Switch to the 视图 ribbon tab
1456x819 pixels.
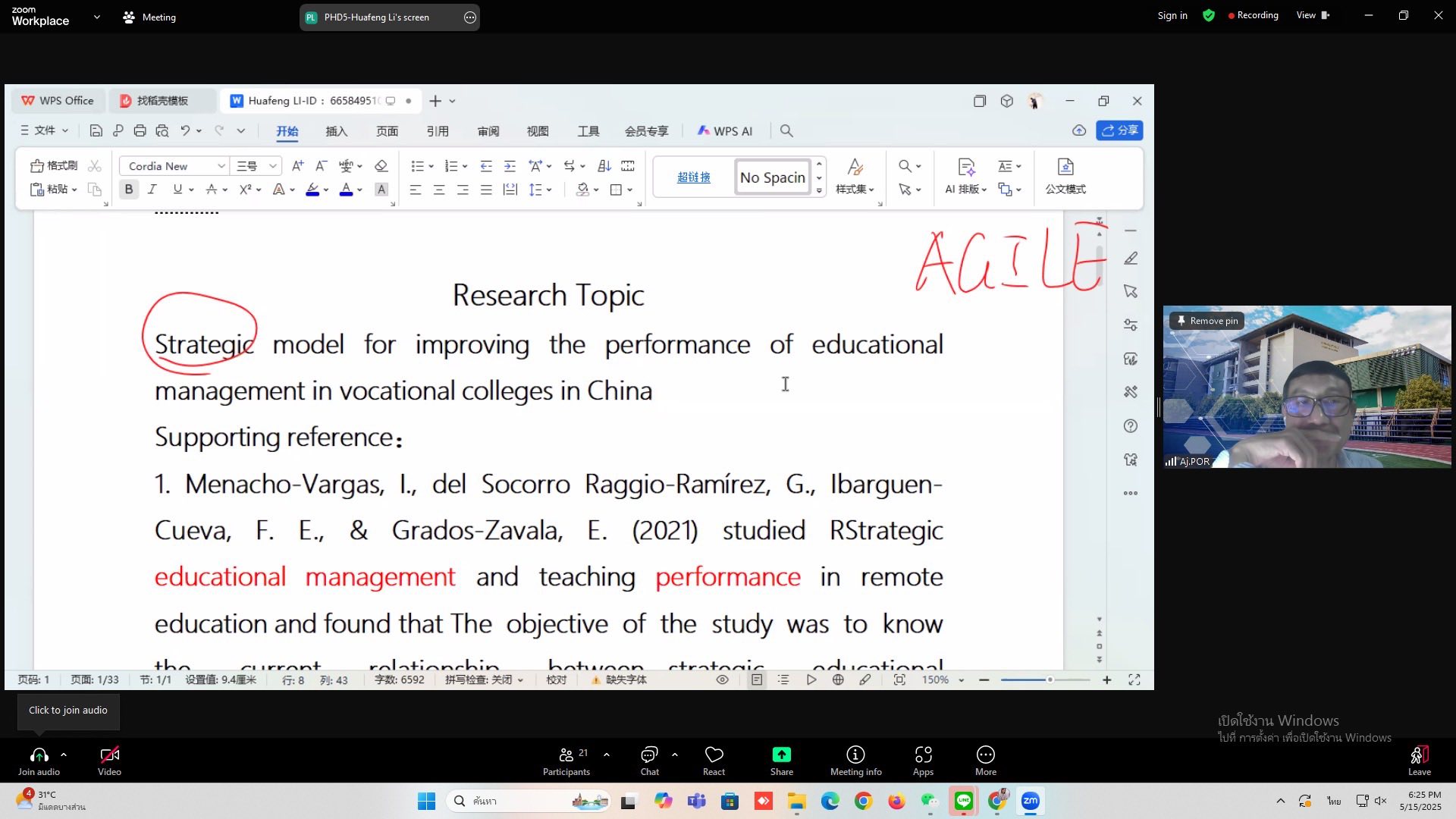point(538,131)
